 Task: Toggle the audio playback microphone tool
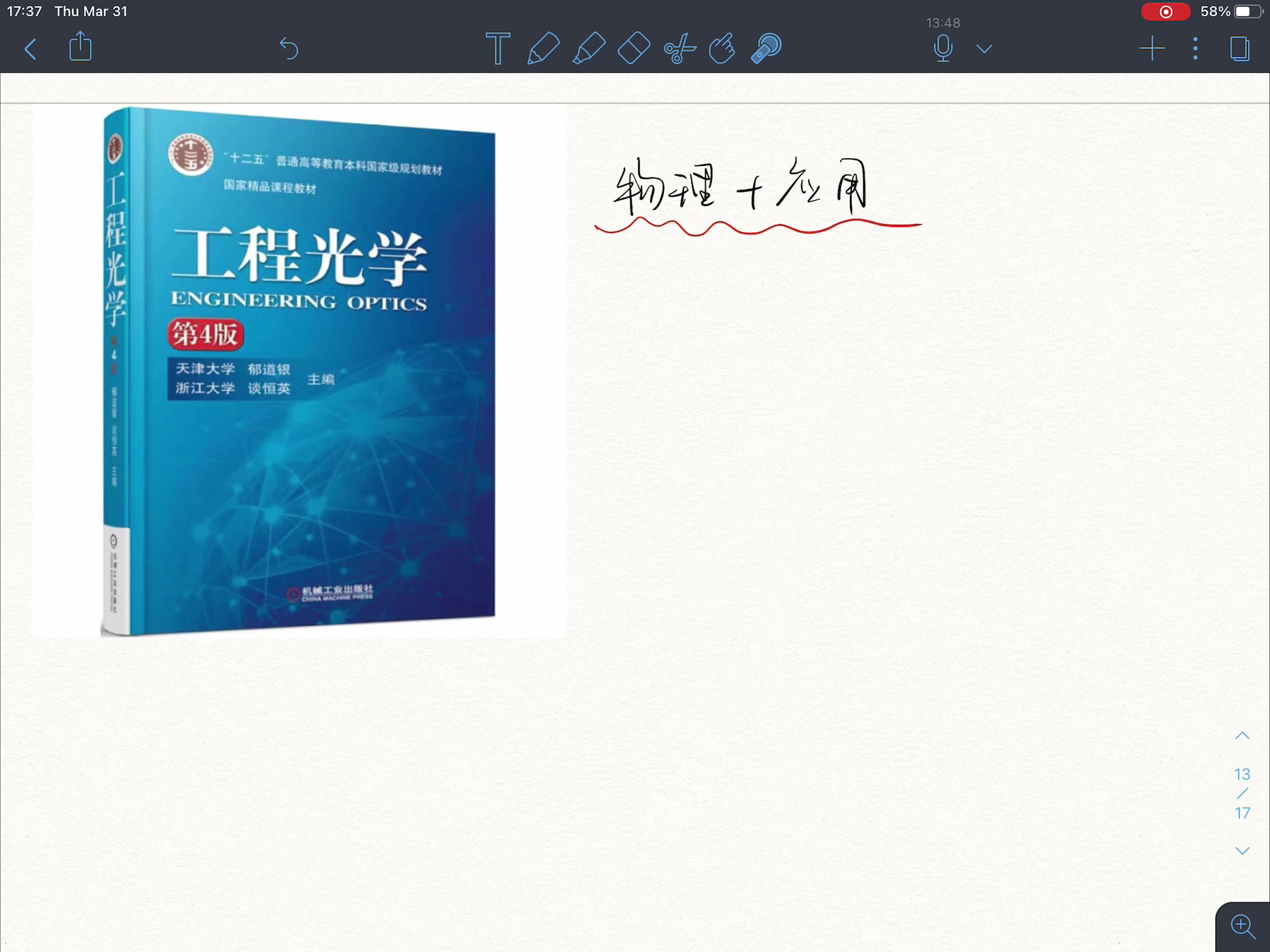coord(767,48)
